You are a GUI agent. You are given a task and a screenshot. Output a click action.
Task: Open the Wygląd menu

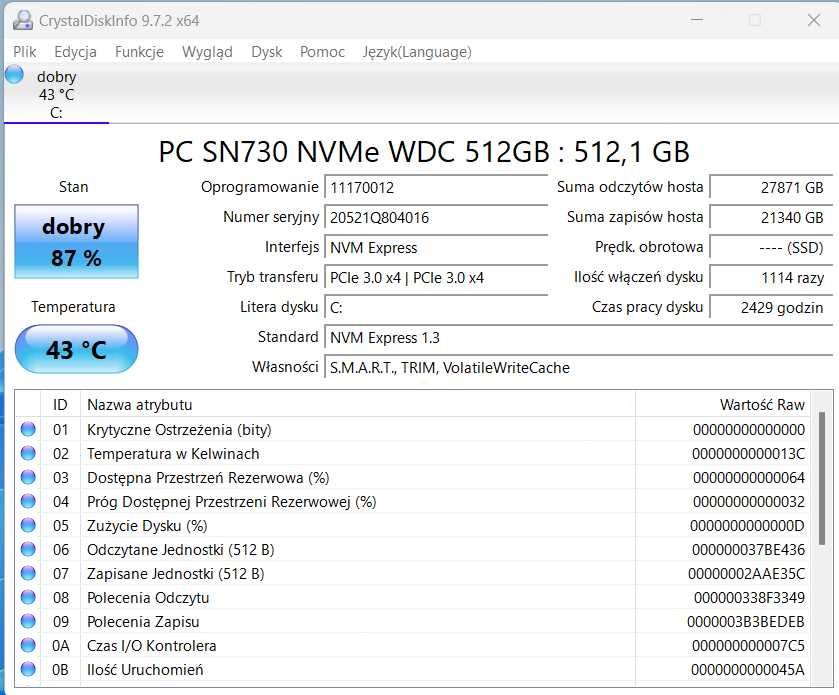coord(207,52)
